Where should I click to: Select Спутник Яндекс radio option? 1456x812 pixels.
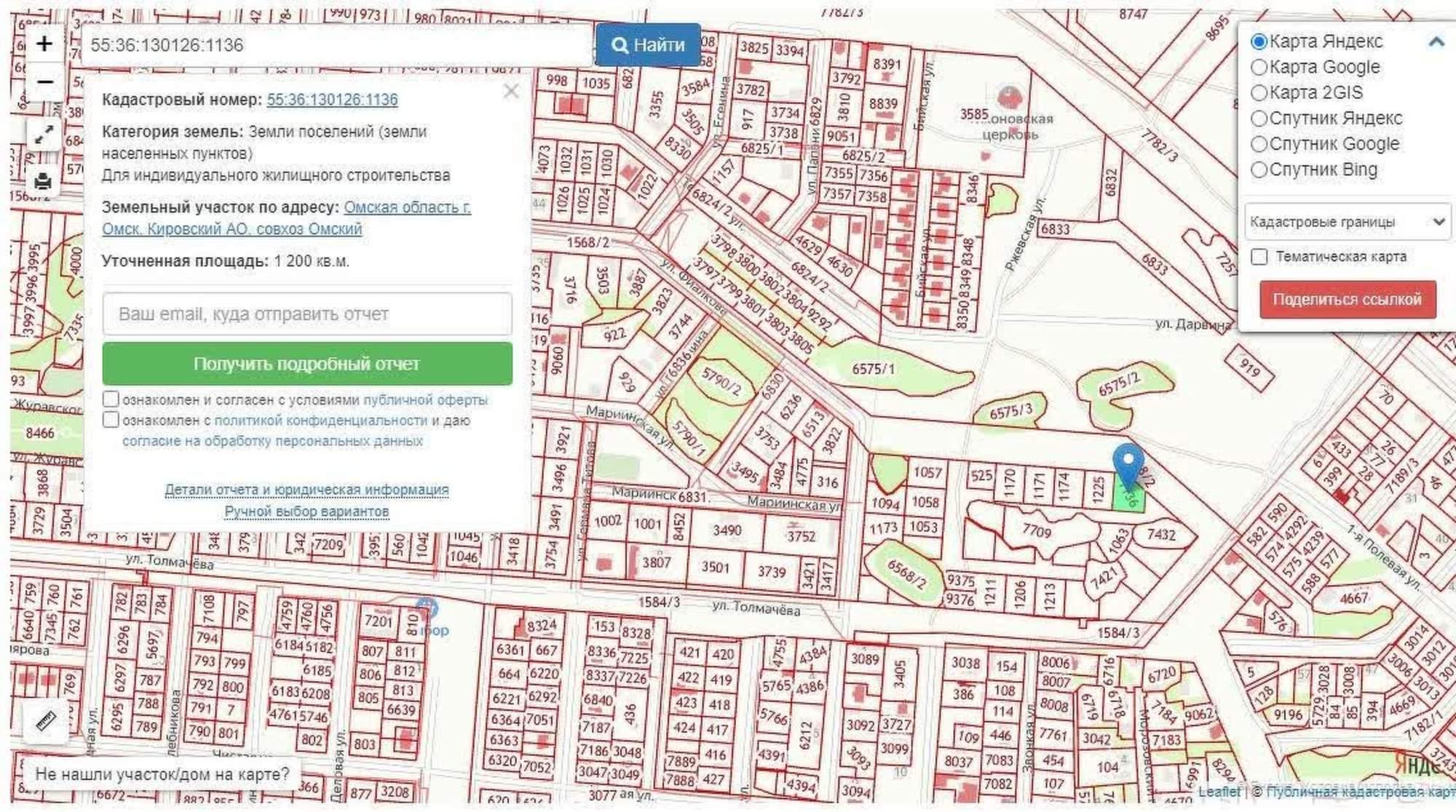tap(1259, 118)
